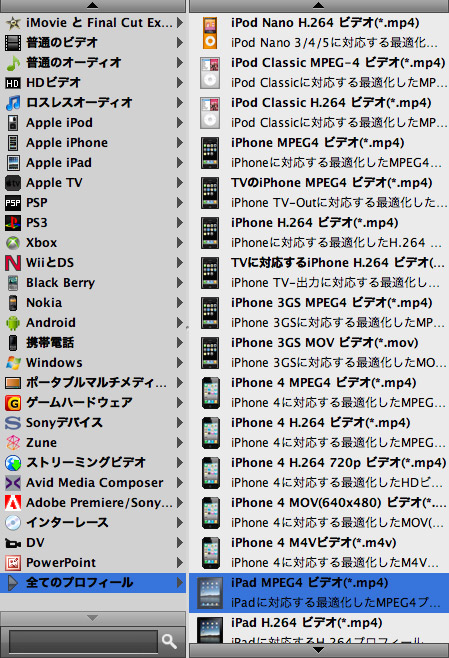Screen dimensions: 449x658
Task: Expand the 携帯電話 submenu arrow
Action: point(180,343)
